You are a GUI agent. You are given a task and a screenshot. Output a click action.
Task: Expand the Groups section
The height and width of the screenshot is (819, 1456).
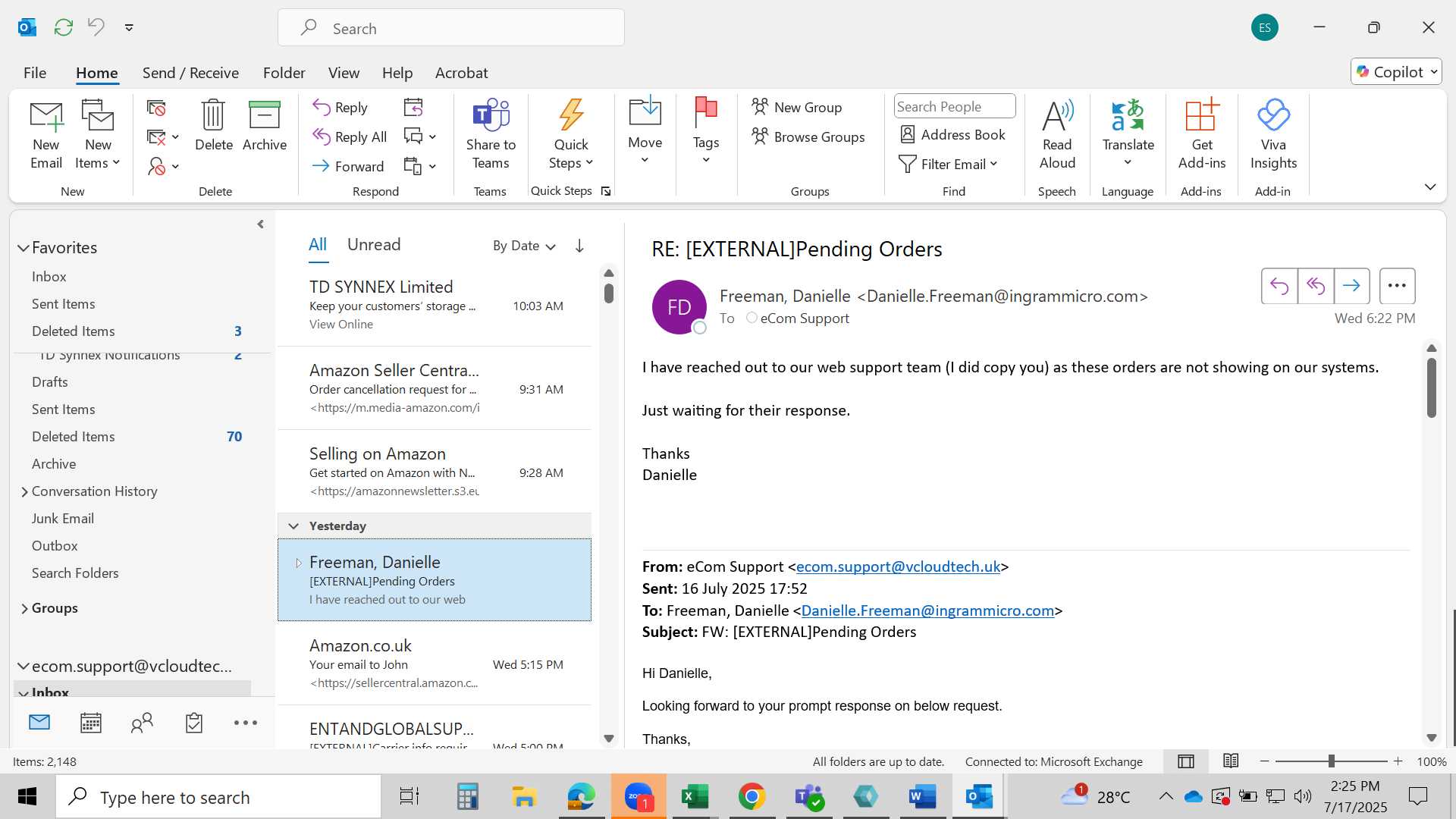click(24, 609)
